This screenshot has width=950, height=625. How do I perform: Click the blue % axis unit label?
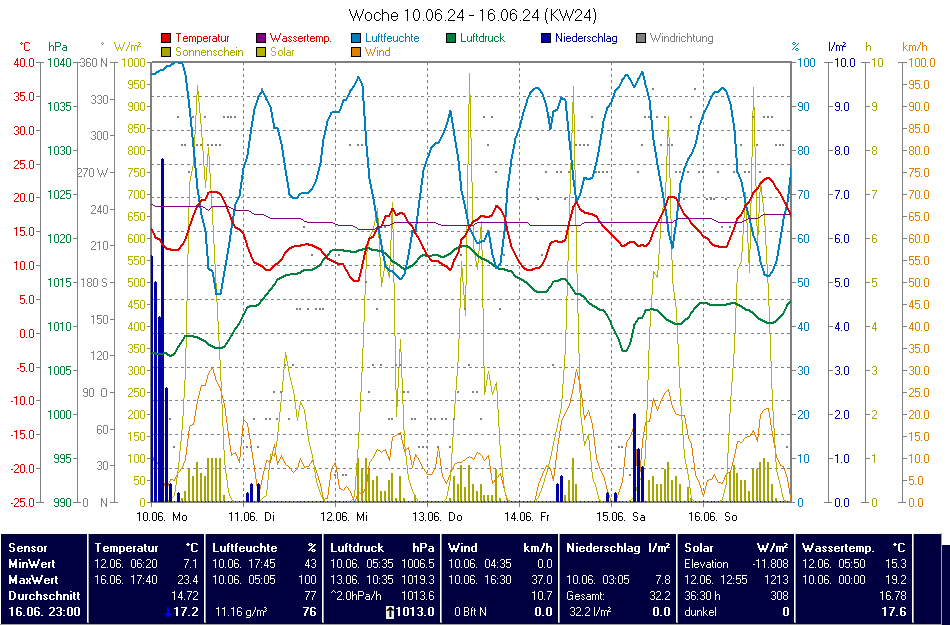(796, 47)
